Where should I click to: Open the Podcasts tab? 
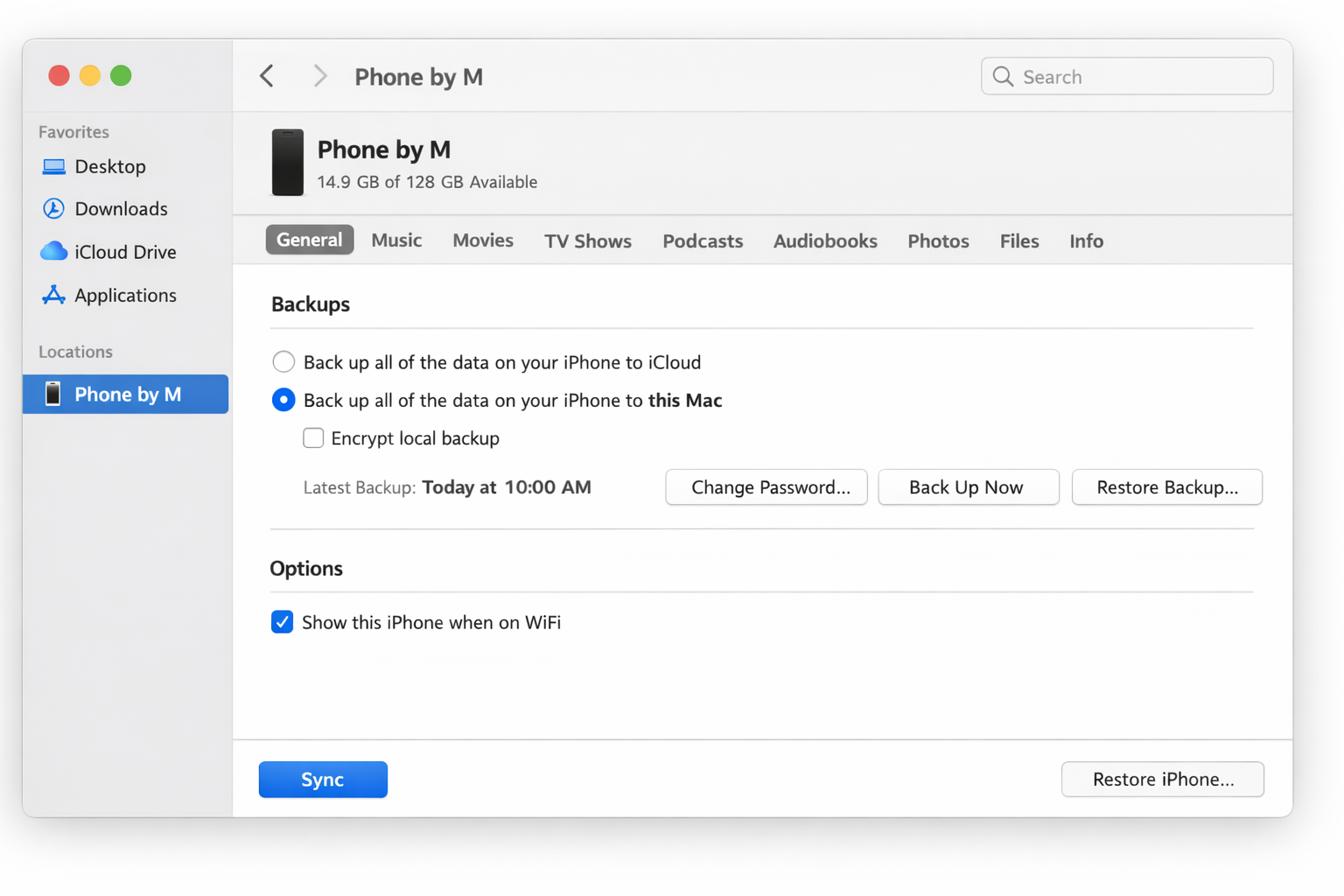point(703,241)
